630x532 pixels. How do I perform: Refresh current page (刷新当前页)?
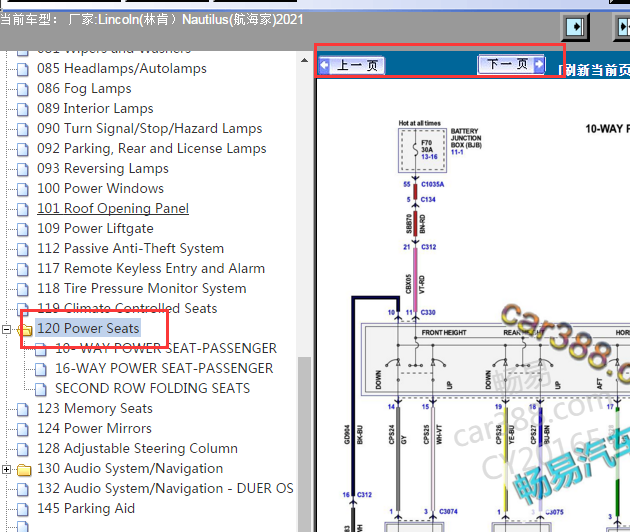coord(594,70)
